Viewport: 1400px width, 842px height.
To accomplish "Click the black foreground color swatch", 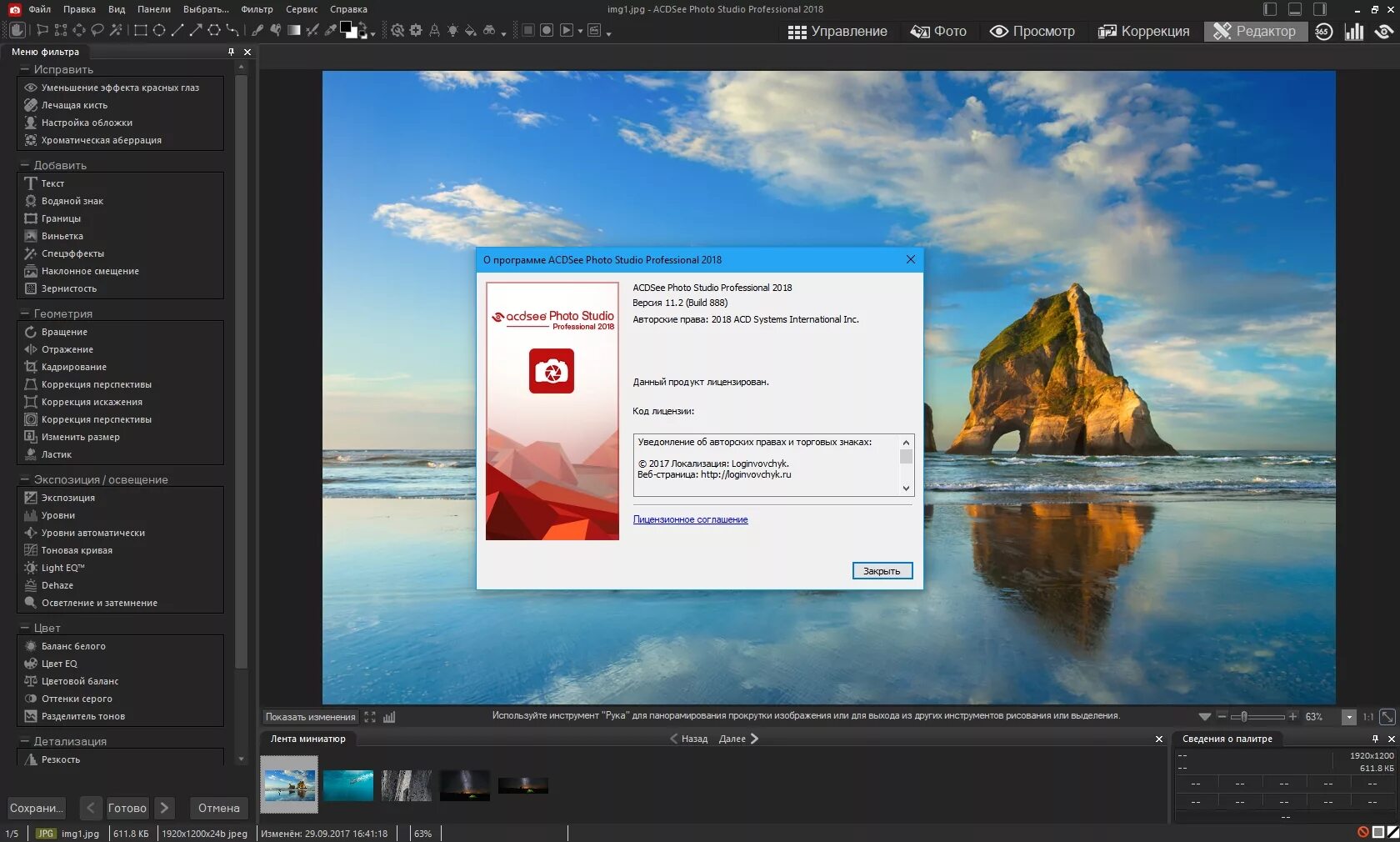I will click(347, 28).
